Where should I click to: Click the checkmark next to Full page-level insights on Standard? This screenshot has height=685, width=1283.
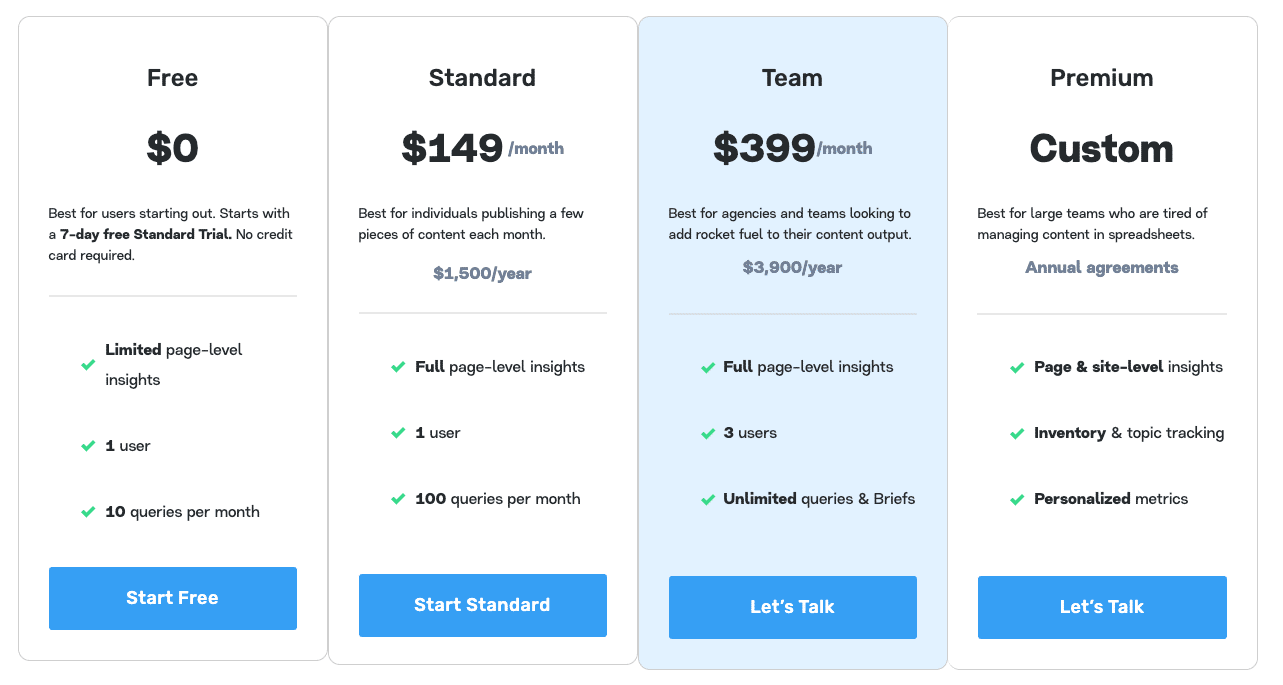pos(398,367)
